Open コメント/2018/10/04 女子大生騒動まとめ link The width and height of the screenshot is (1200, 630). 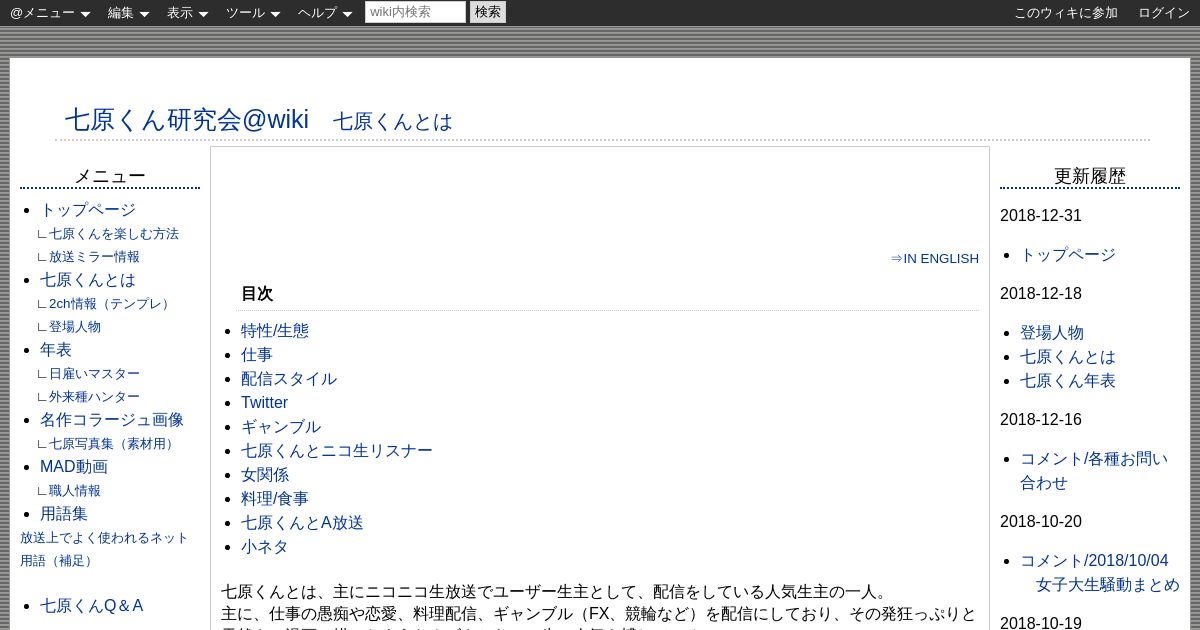1100,573
